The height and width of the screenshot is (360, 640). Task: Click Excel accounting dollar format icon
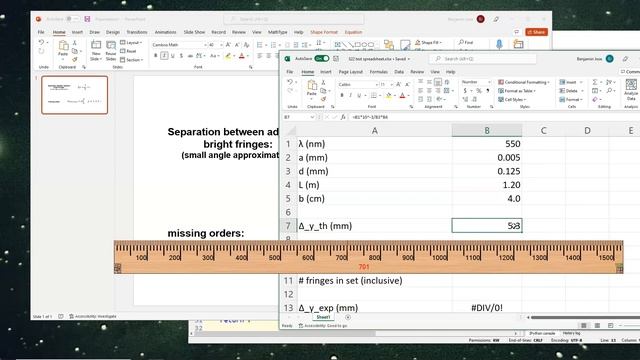464,91
